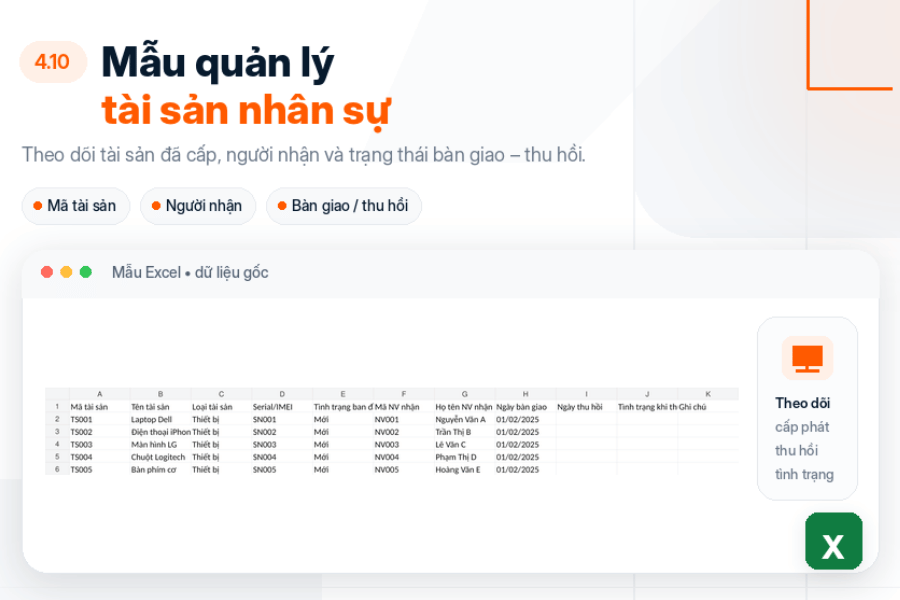Select row 6 header number
Viewport: 900px width, 600px height.
(x=57, y=470)
